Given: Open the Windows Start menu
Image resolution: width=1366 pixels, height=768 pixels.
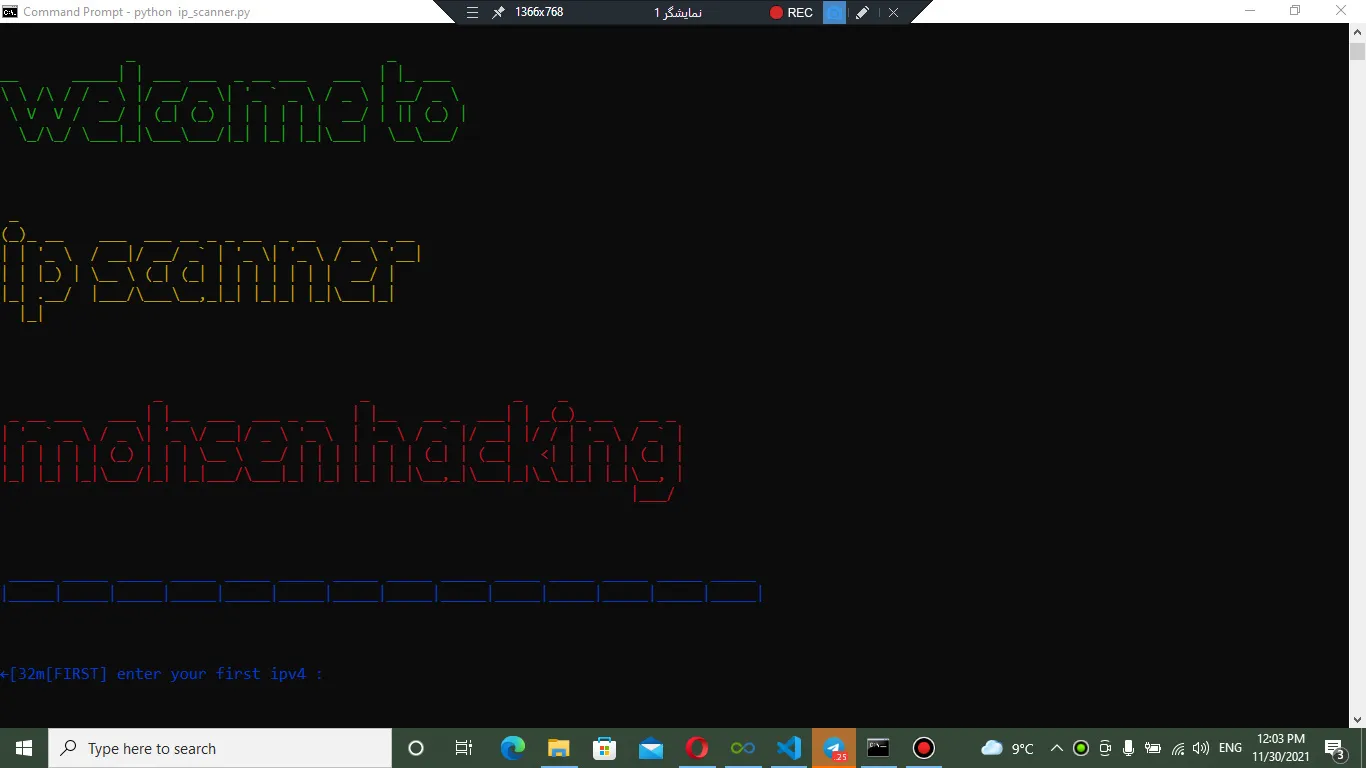Looking at the screenshot, I should point(24,748).
